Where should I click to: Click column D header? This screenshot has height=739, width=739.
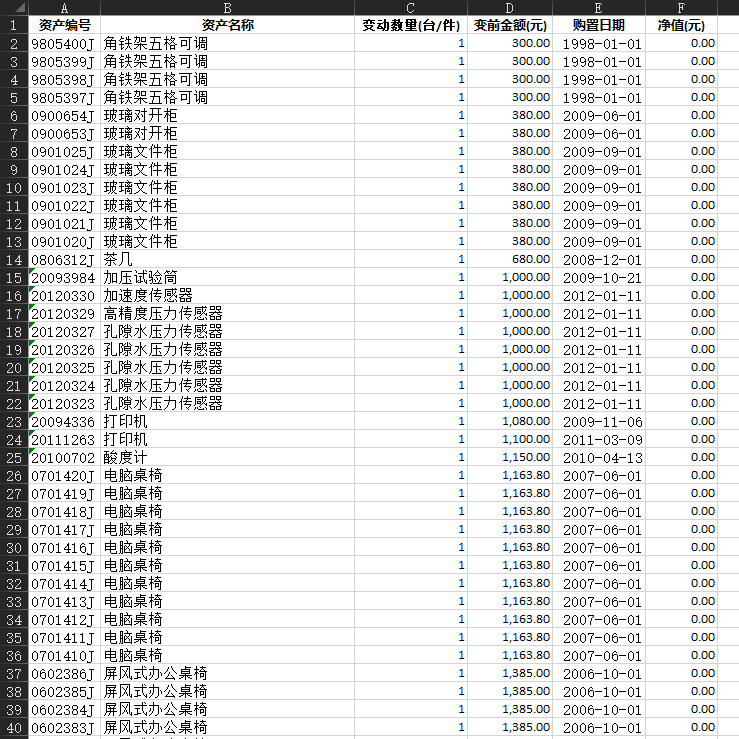pyautogui.click(x=510, y=7)
